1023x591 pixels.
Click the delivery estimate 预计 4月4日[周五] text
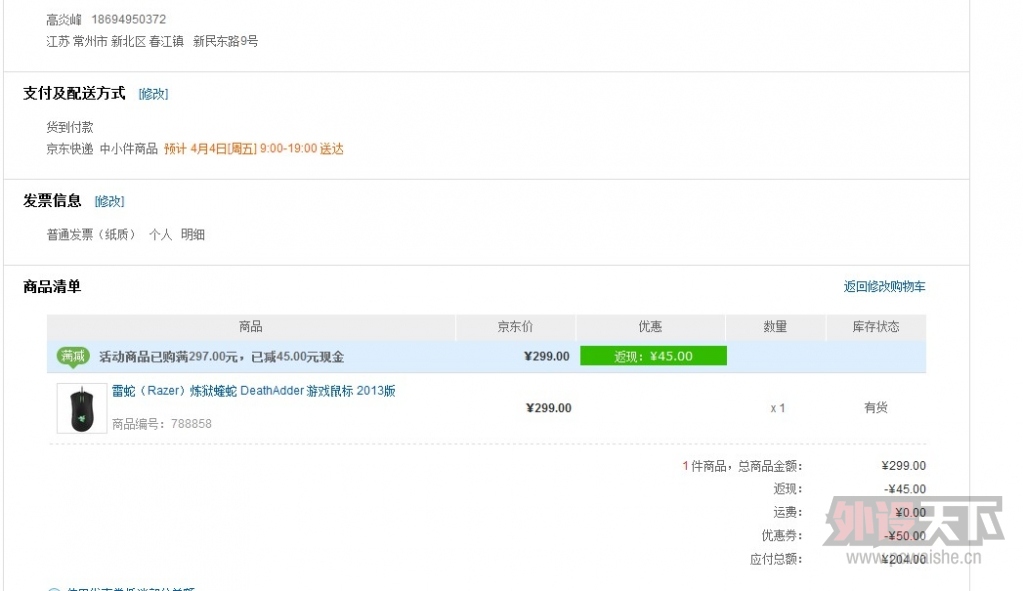tap(210, 149)
